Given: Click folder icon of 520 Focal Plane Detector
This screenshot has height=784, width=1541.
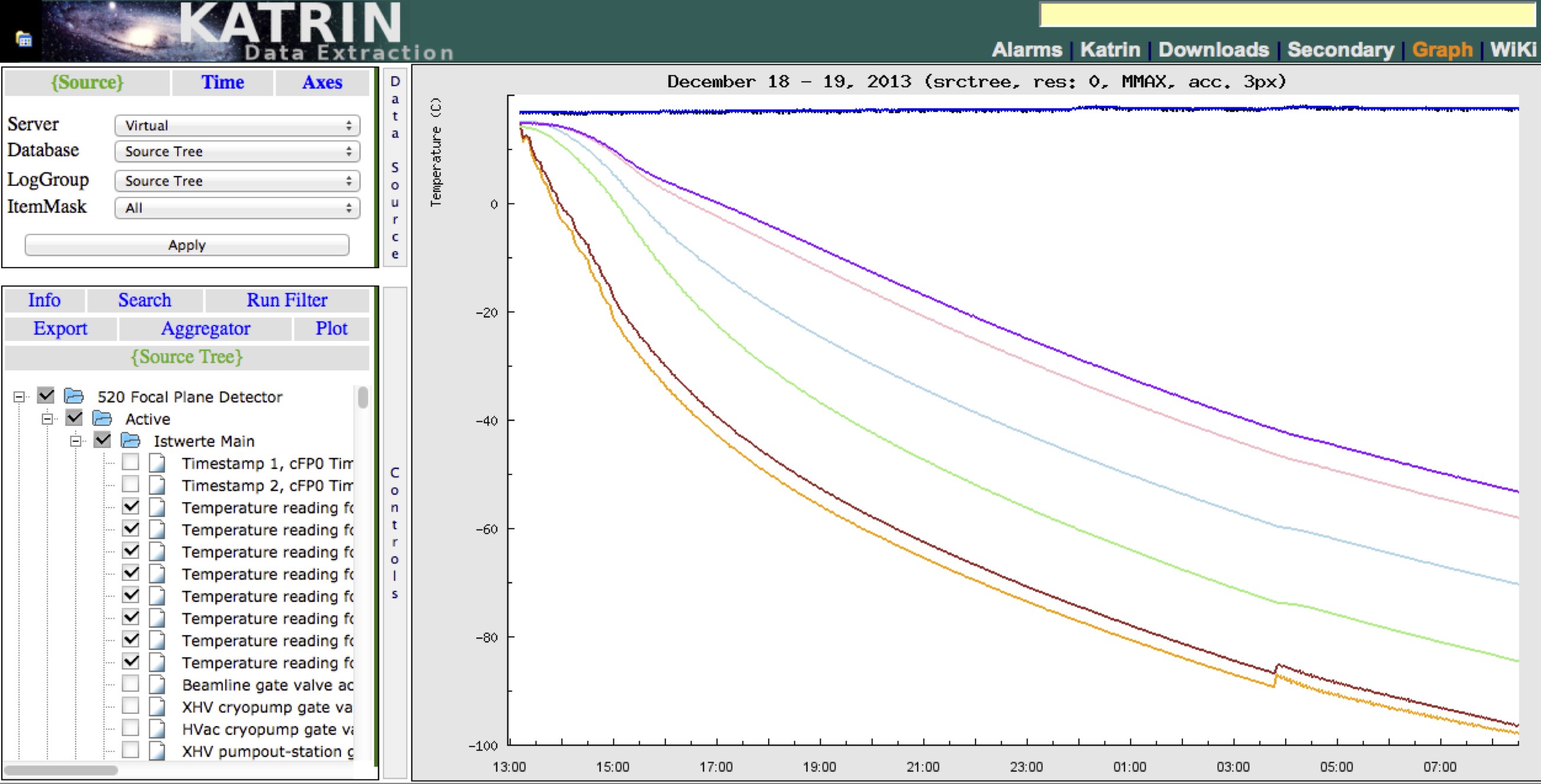Looking at the screenshot, I should click(74, 396).
